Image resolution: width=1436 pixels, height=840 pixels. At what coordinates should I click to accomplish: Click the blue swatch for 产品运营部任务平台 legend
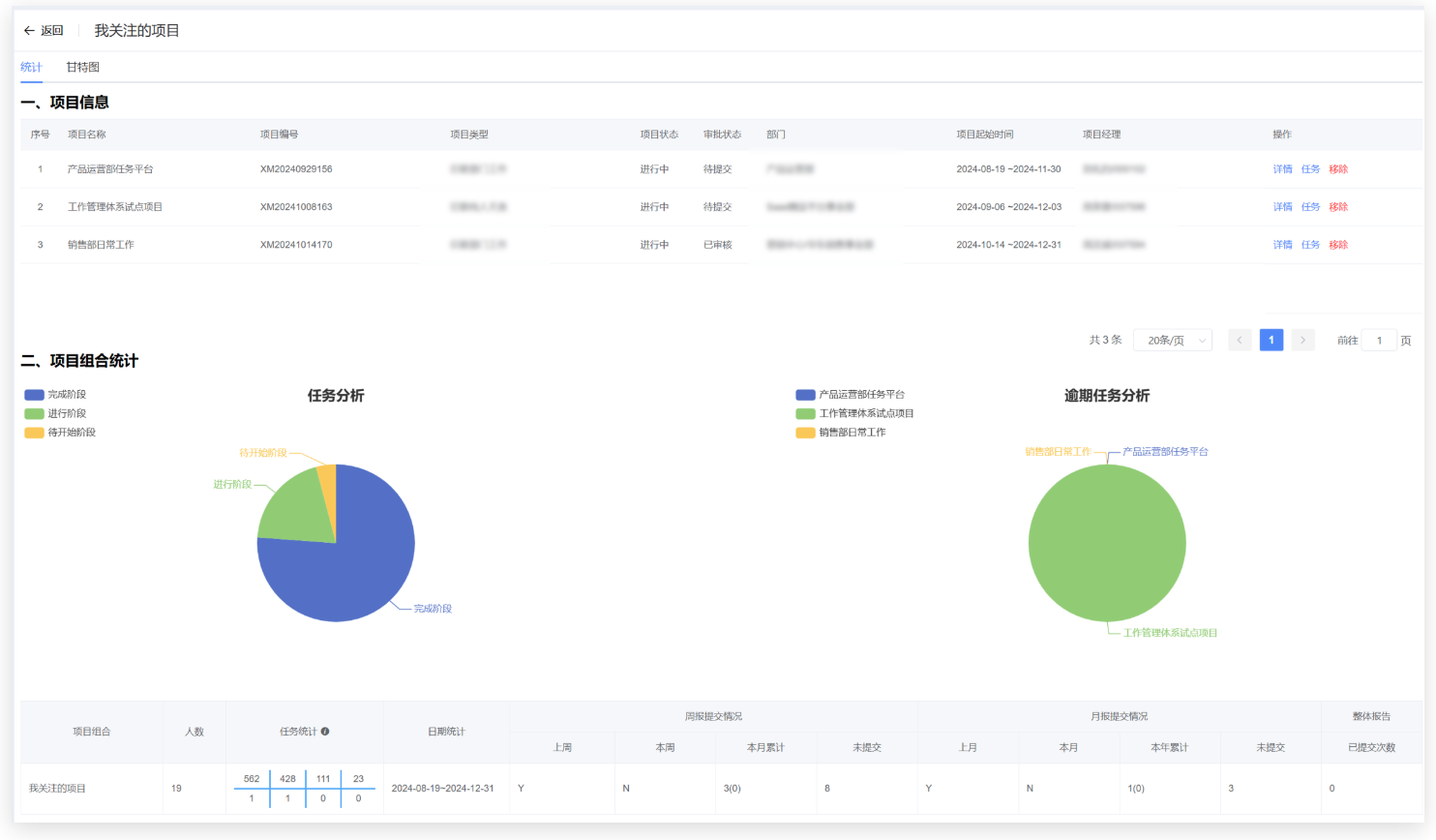click(x=805, y=395)
